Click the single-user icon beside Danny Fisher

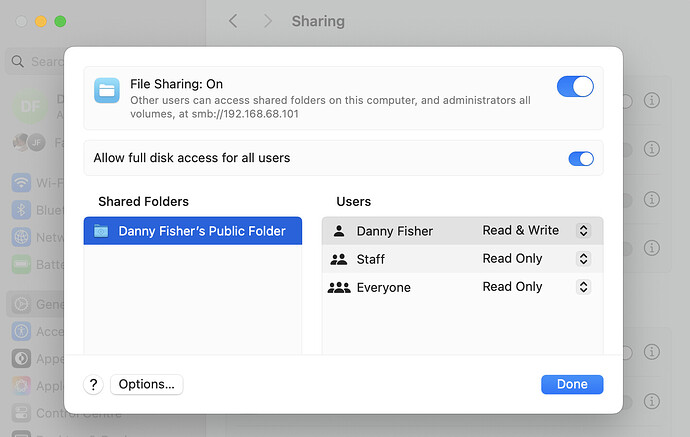click(338, 231)
